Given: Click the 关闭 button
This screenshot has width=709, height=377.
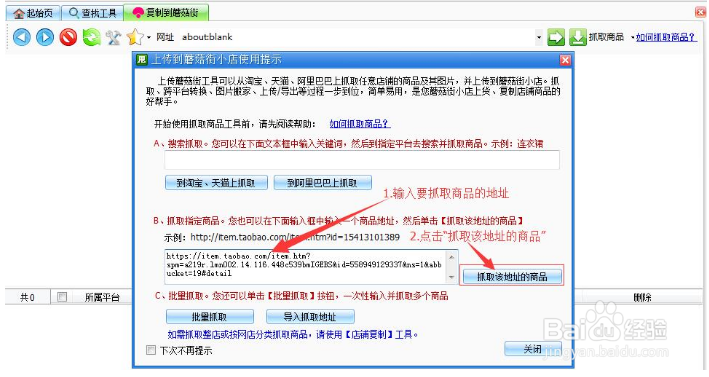Looking at the screenshot, I should click(x=533, y=349).
